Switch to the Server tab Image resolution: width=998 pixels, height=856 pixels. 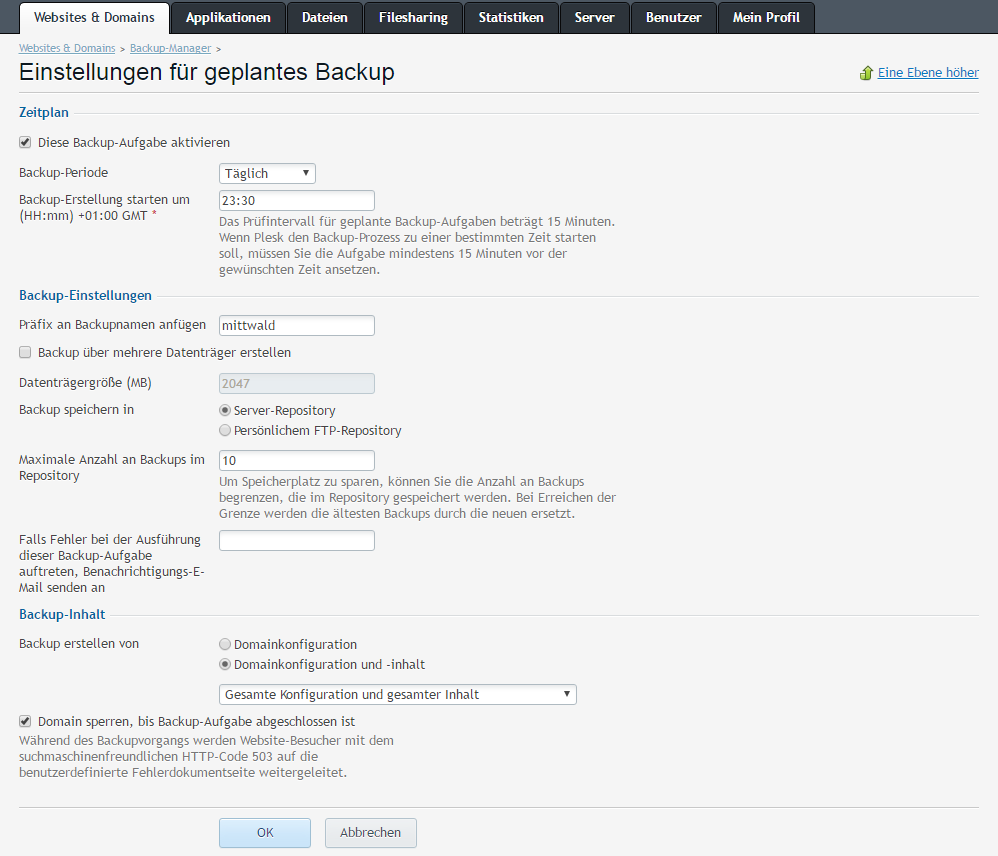click(594, 17)
